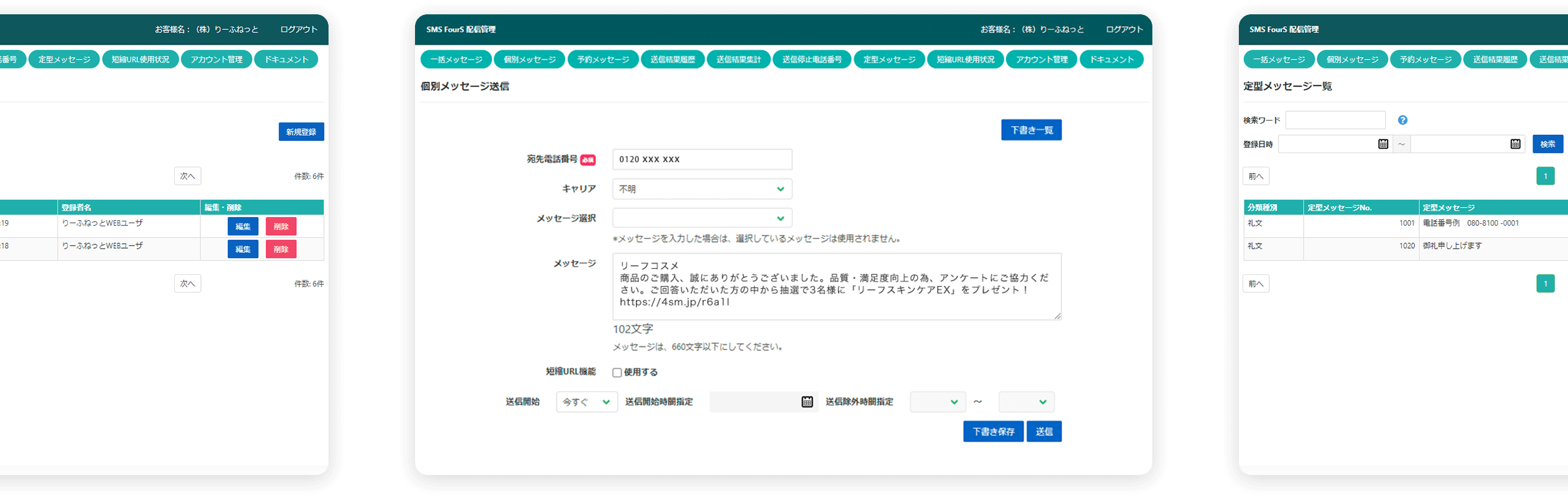Open メッセージ選択 dropdown
The width and height of the screenshot is (1568, 498).
click(702, 218)
